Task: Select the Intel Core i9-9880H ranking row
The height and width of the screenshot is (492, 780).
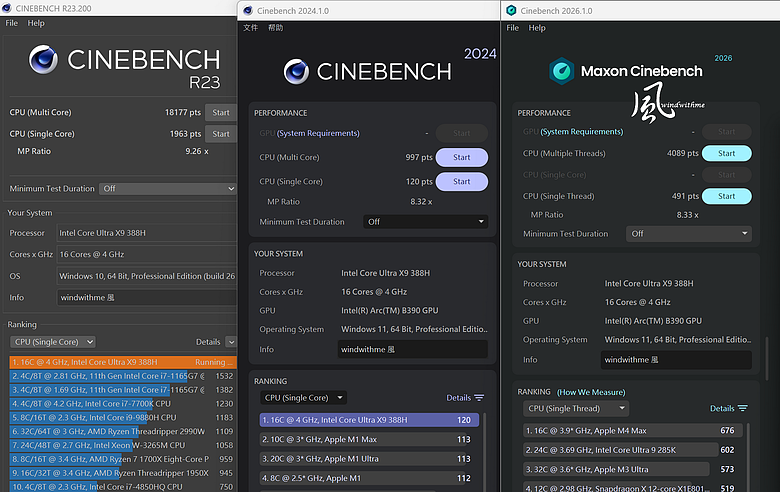Action: (x=123, y=417)
